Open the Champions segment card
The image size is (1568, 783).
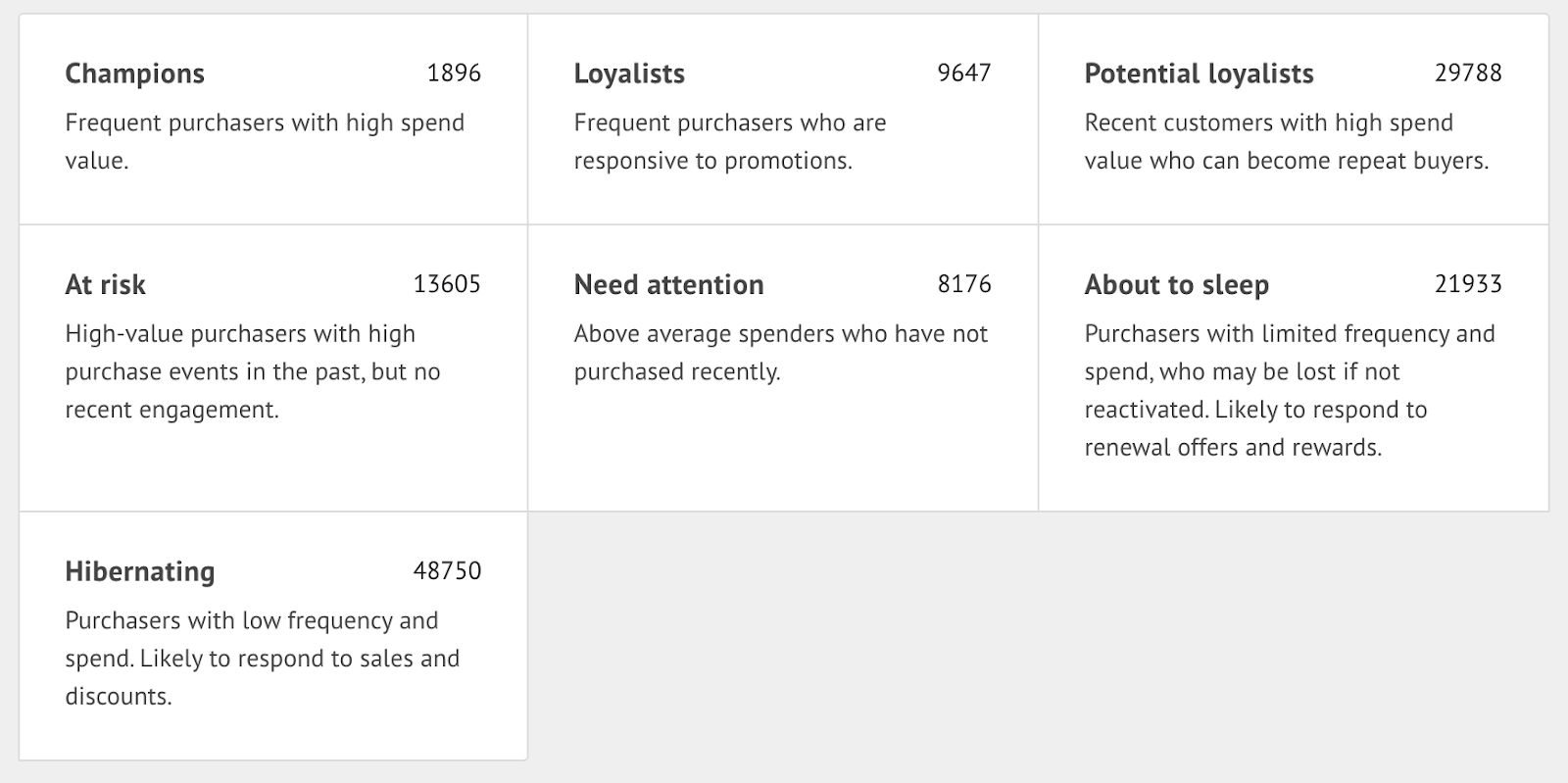134,73
